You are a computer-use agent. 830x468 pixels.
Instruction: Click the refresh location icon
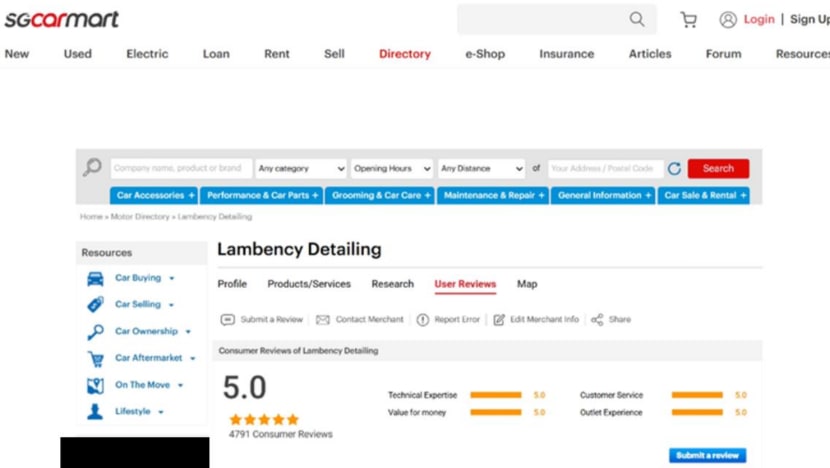674,169
